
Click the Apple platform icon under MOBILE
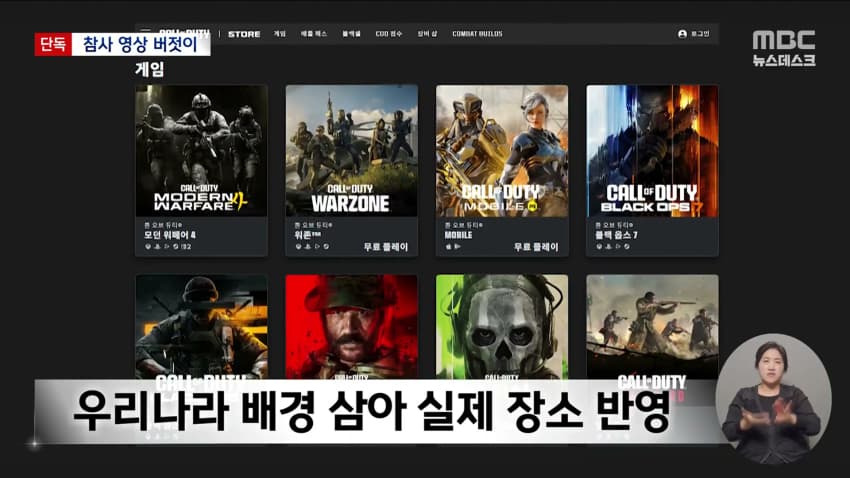(x=448, y=247)
